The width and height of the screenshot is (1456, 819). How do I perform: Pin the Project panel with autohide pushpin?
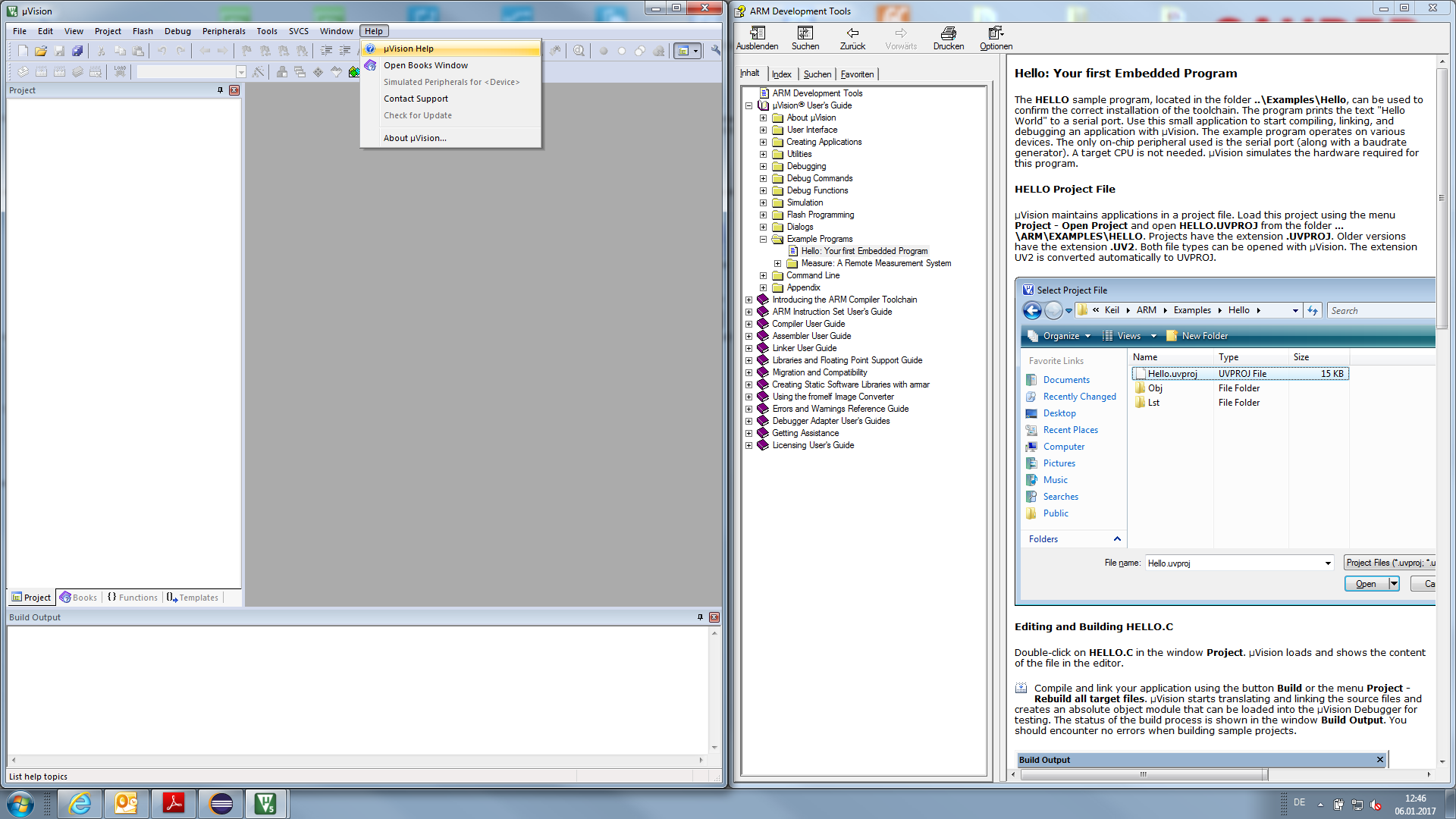coord(221,90)
